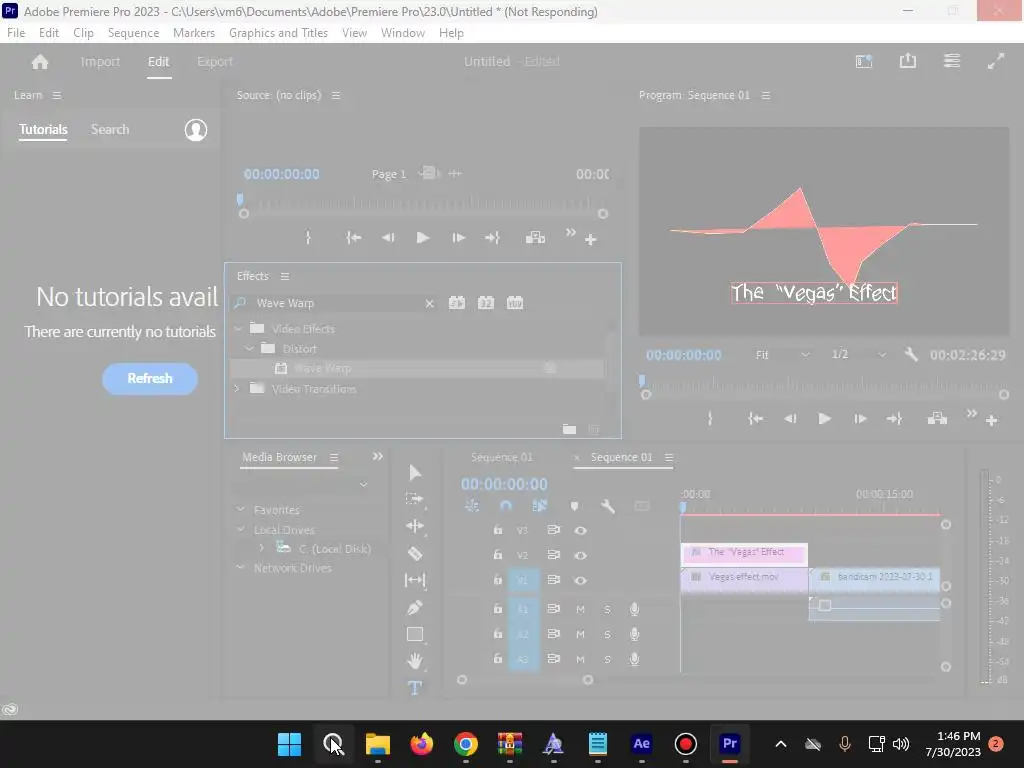Go to the Premiere Pro Home screen
1024x768 pixels.
(40, 62)
